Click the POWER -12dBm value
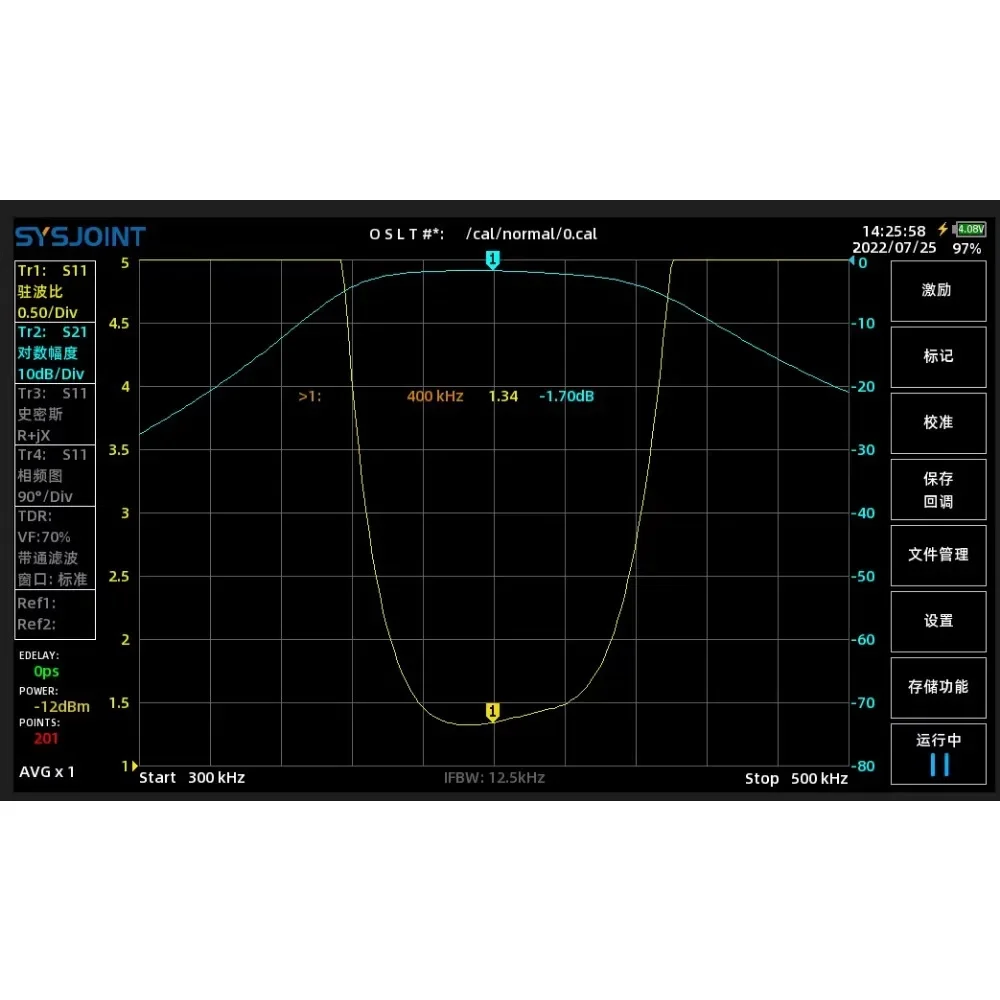This screenshot has width=1000, height=1000. 61,707
